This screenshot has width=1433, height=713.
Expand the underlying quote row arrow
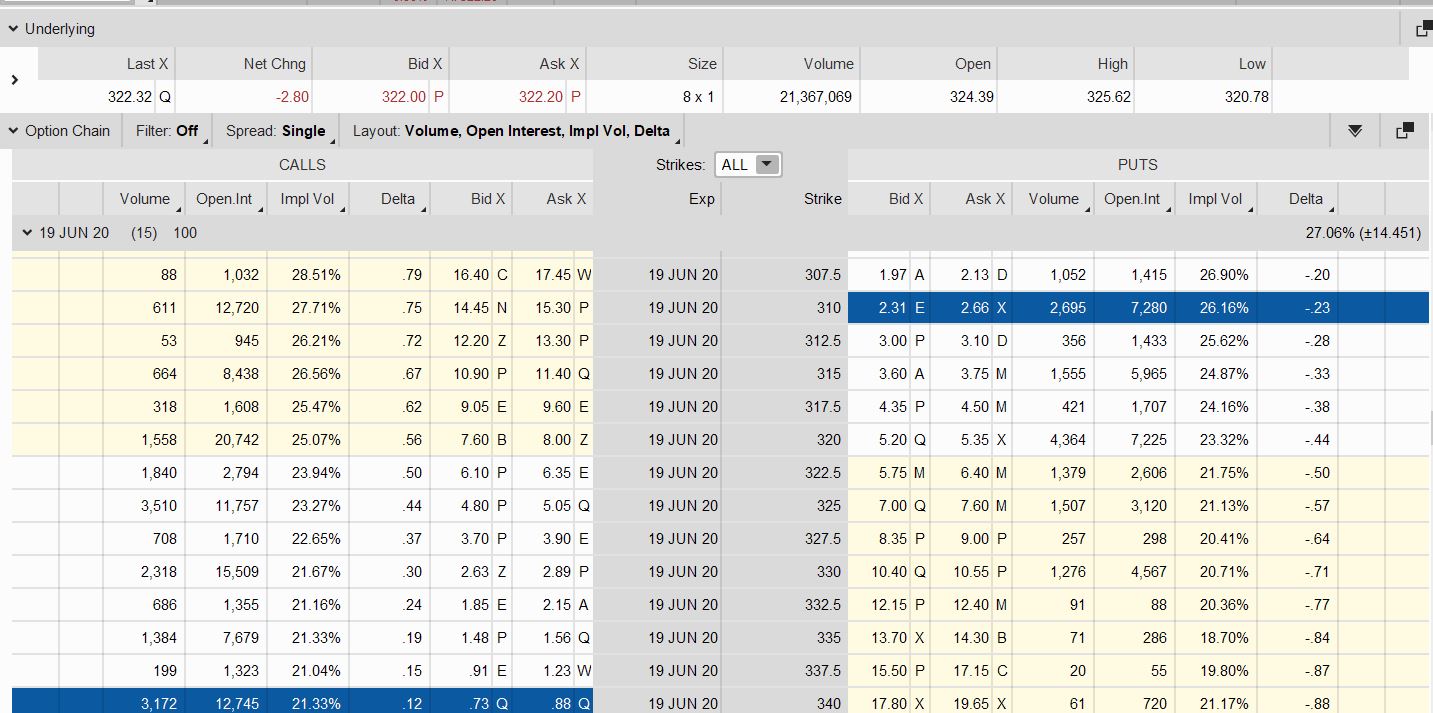14,79
